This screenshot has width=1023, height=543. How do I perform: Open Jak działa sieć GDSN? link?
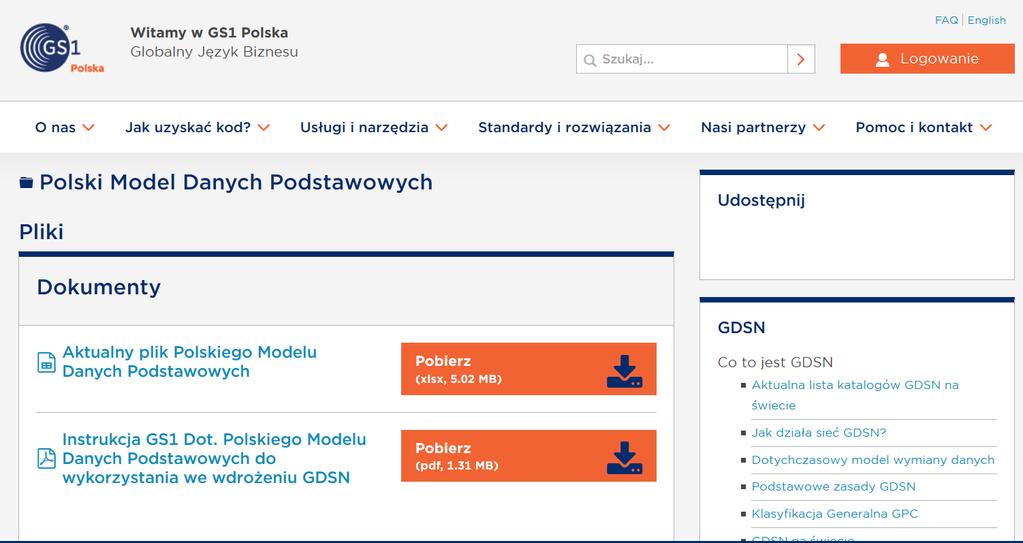click(819, 433)
